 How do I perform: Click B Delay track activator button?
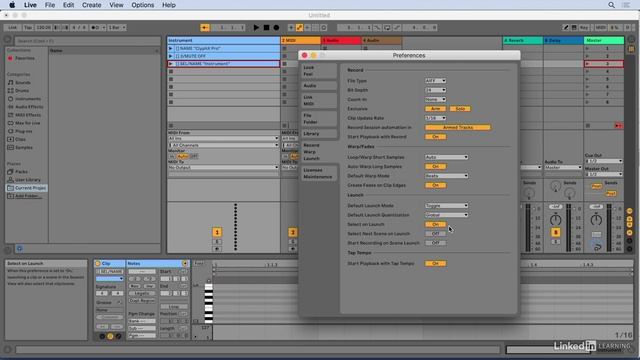555,232
